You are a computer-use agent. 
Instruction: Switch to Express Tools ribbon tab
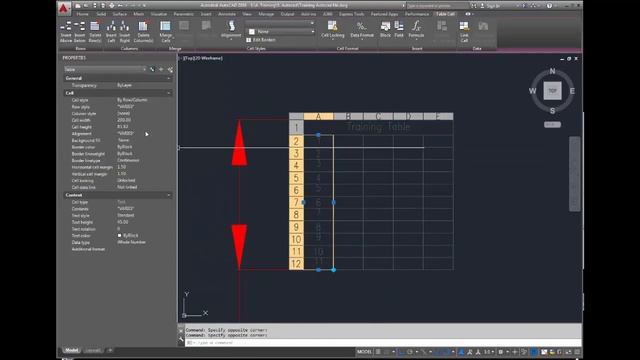(x=351, y=14)
